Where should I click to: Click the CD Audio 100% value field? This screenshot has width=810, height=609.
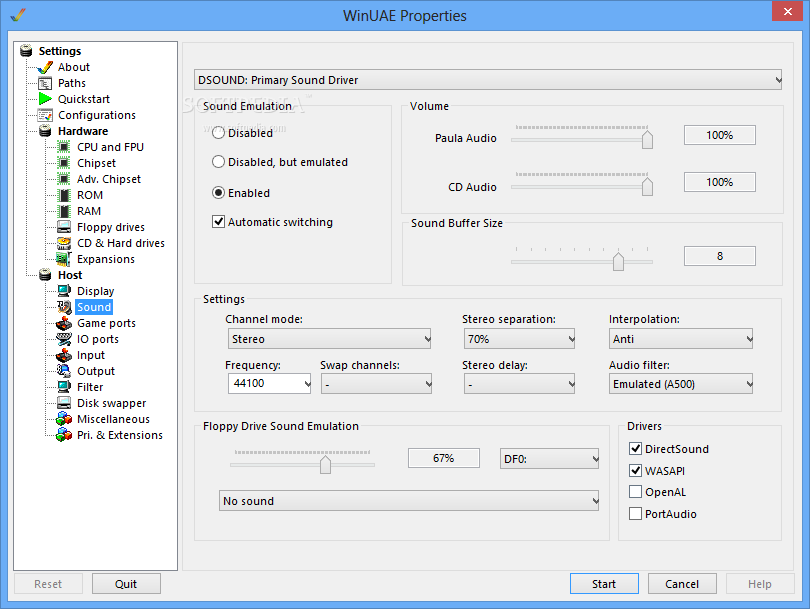pyautogui.click(x=720, y=182)
